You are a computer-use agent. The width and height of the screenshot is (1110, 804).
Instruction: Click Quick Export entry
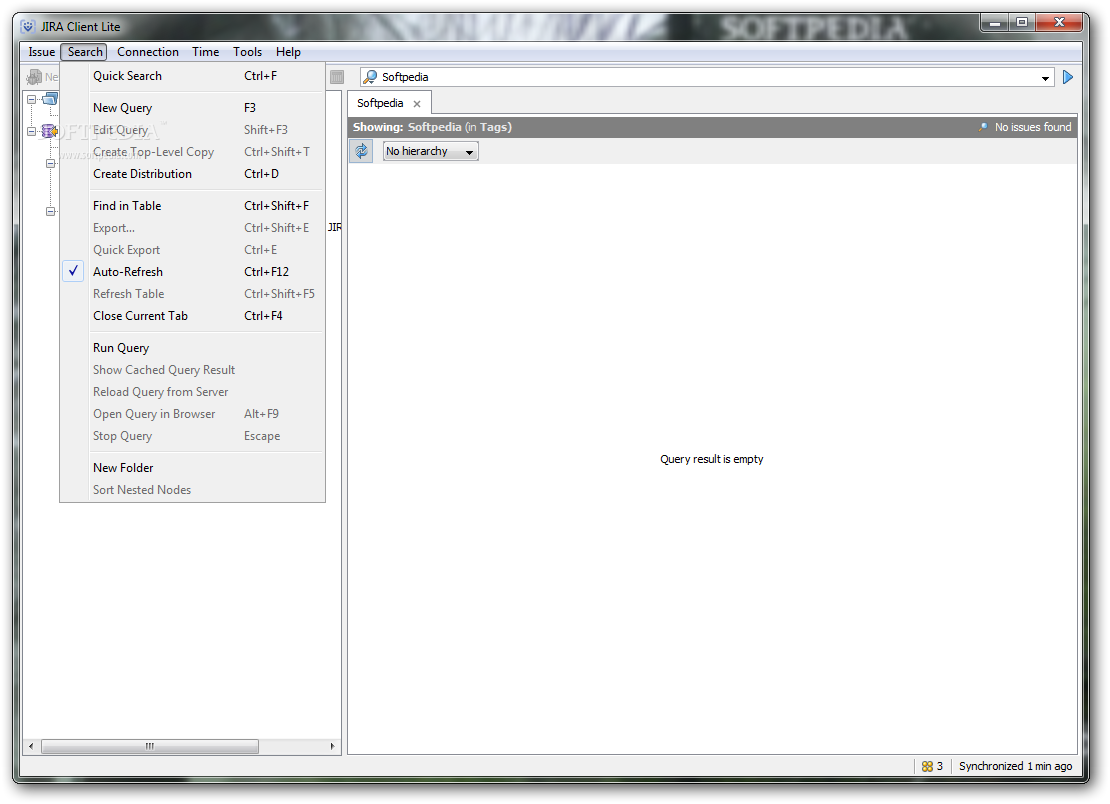coord(193,250)
